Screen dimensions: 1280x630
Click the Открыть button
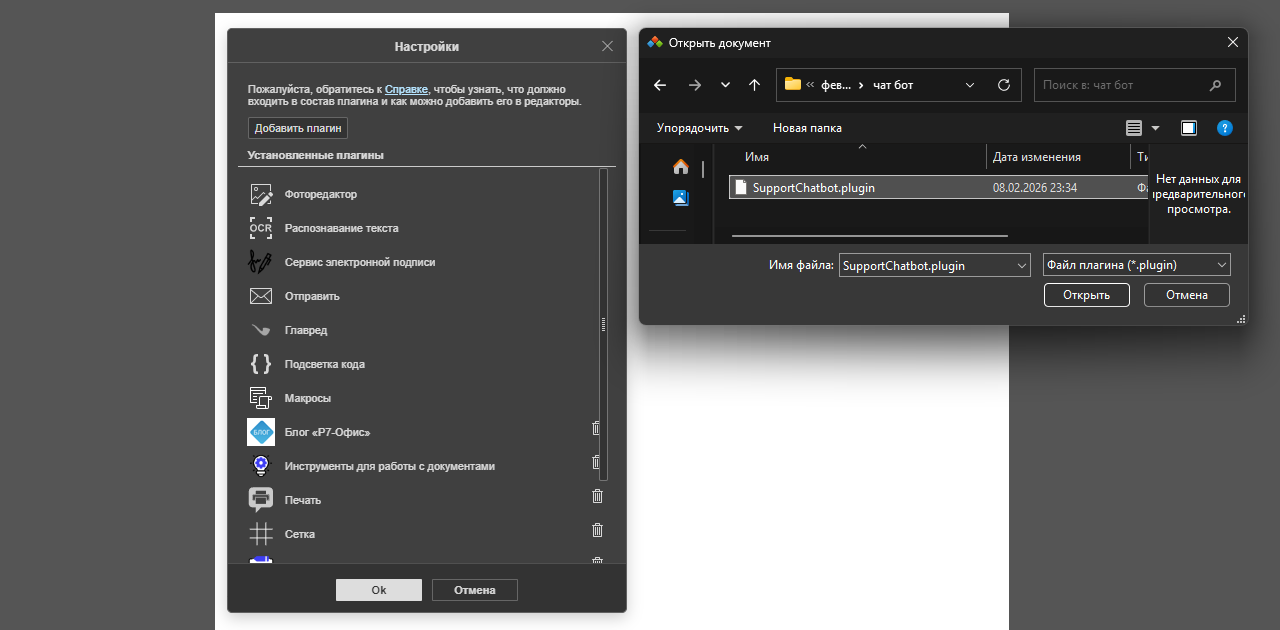click(1086, 295)
